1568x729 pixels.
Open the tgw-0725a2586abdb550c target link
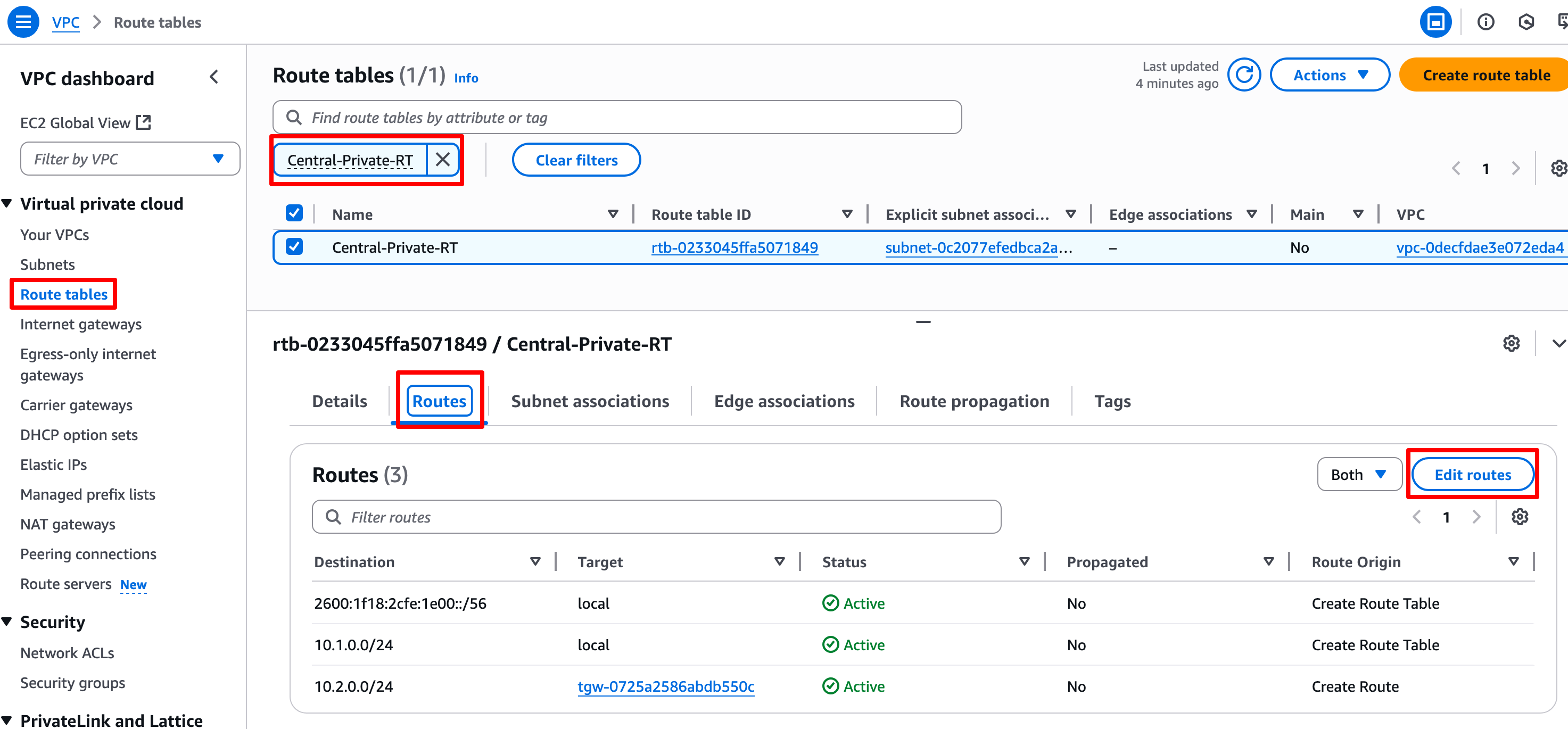(x=665, y=686)
